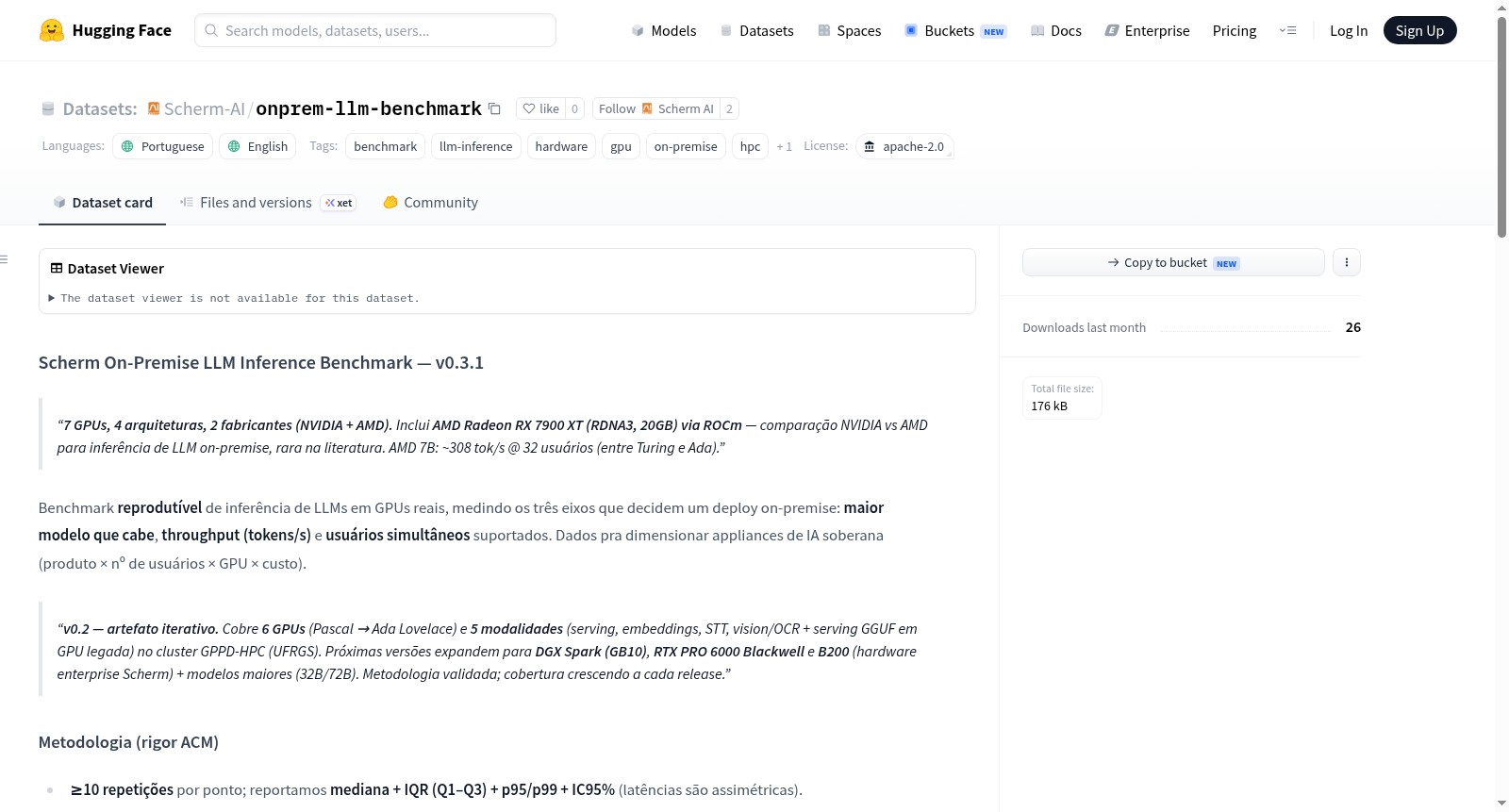Viewport: 1509px width, 812px height.
Task: Switch to Files and versions tab
Action: pos(268,202)
